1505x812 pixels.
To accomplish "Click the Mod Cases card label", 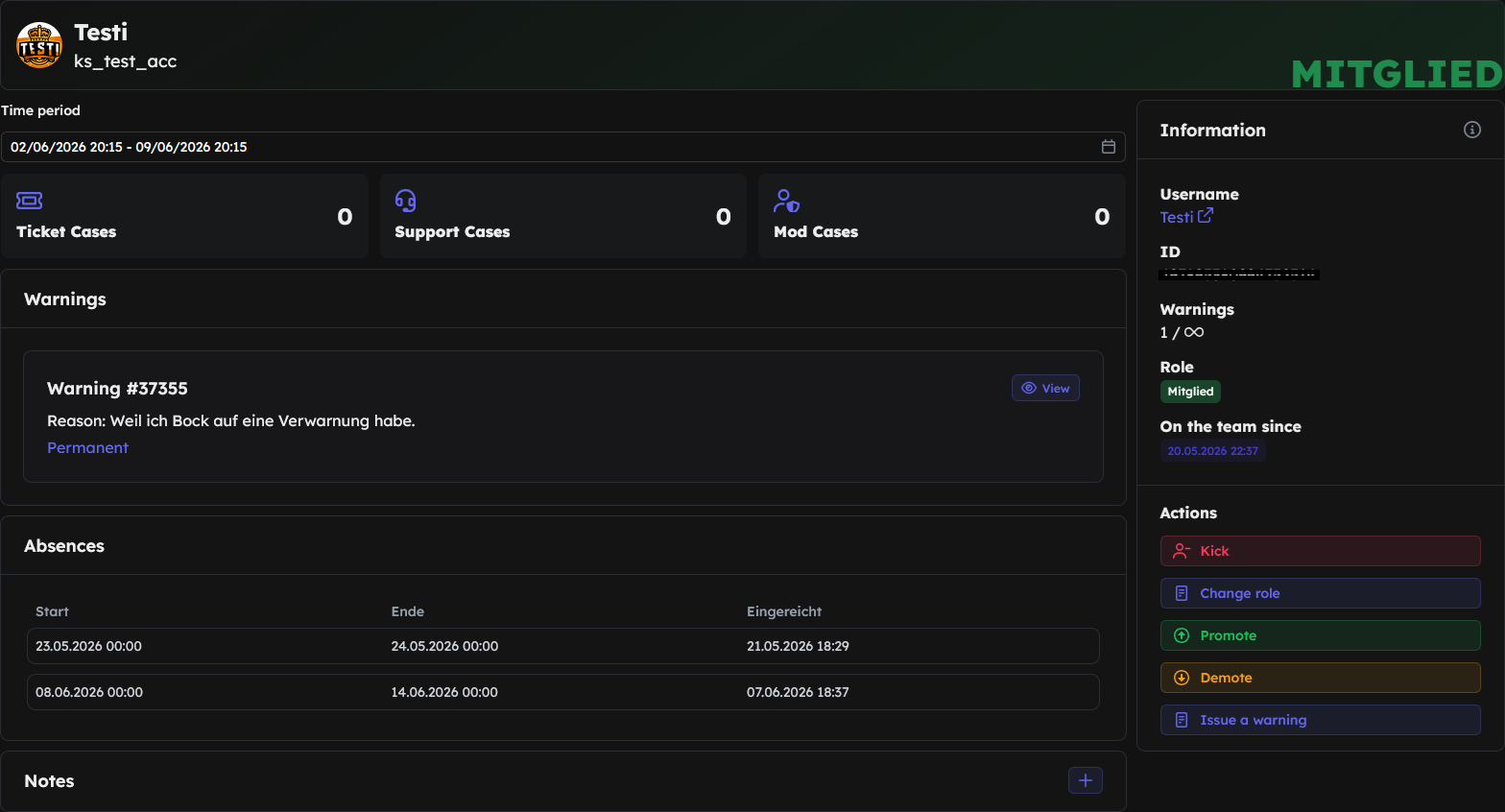I will point(816,231).
